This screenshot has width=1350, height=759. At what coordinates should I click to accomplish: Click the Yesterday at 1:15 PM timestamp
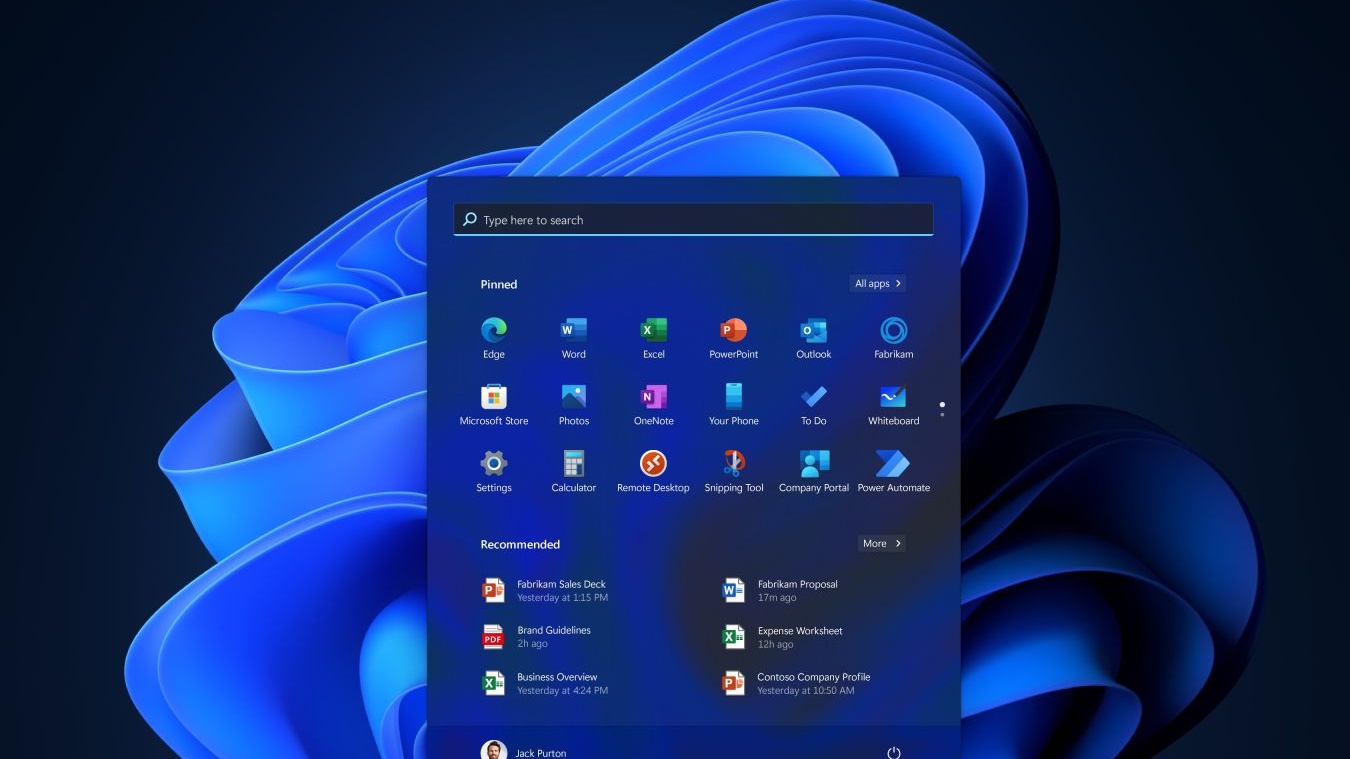(562, 598)
